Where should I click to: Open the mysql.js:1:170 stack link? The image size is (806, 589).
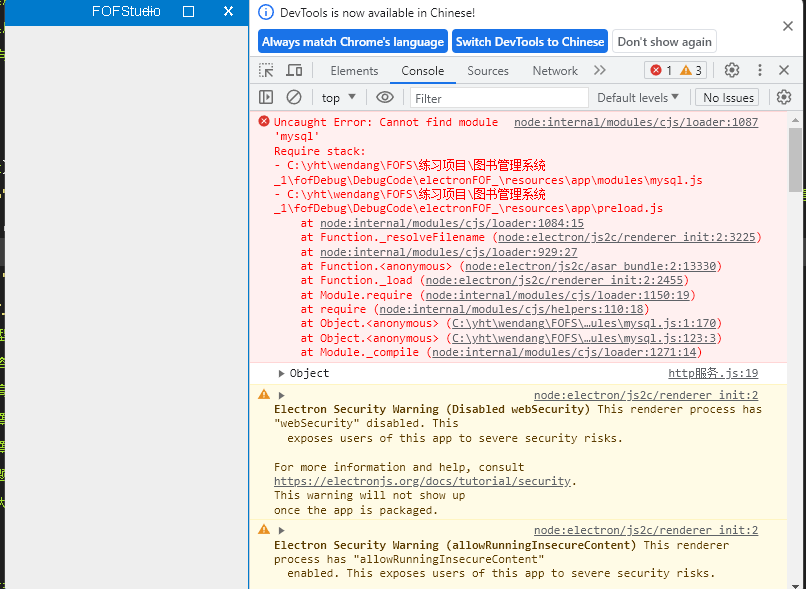(x=584, y=323)
